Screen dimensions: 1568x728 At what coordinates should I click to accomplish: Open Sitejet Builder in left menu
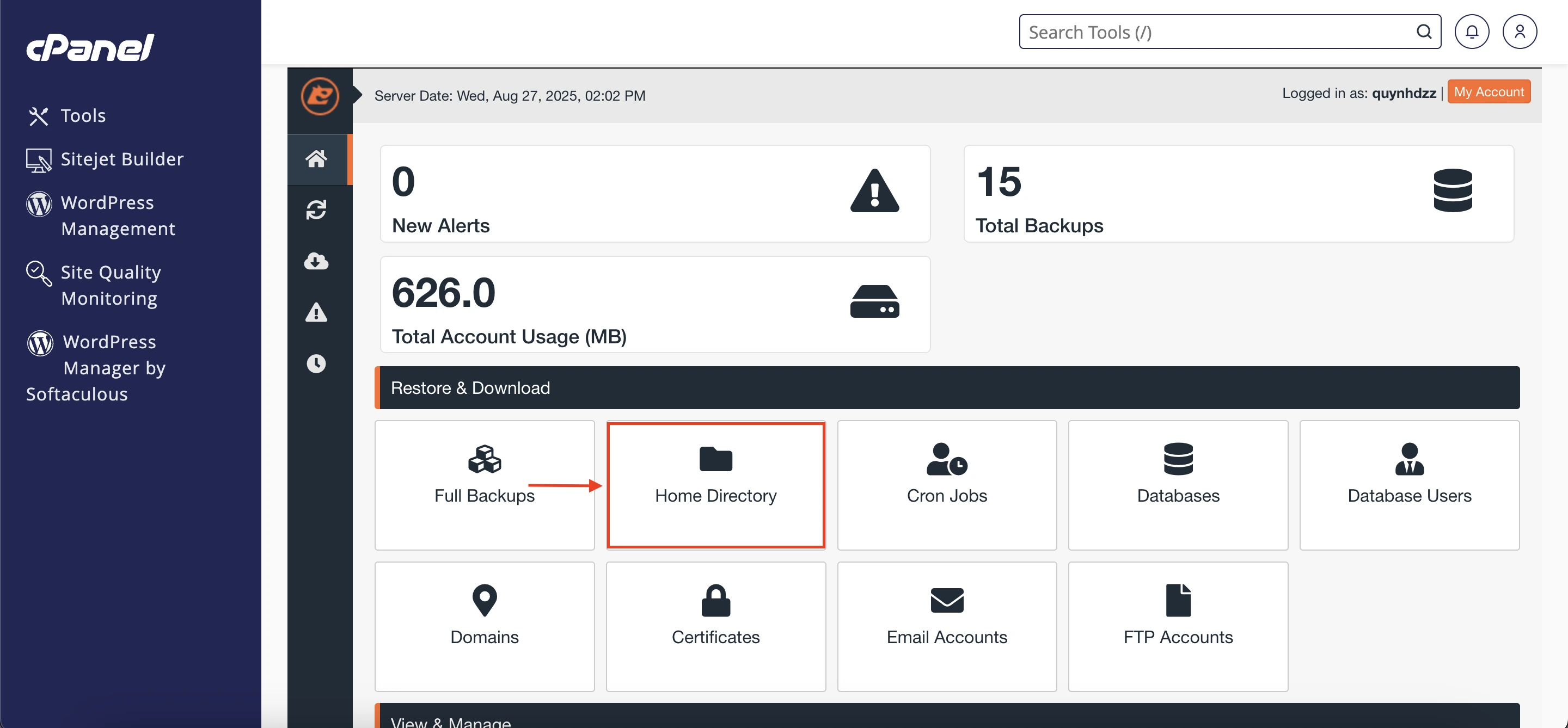coord(122,159)
